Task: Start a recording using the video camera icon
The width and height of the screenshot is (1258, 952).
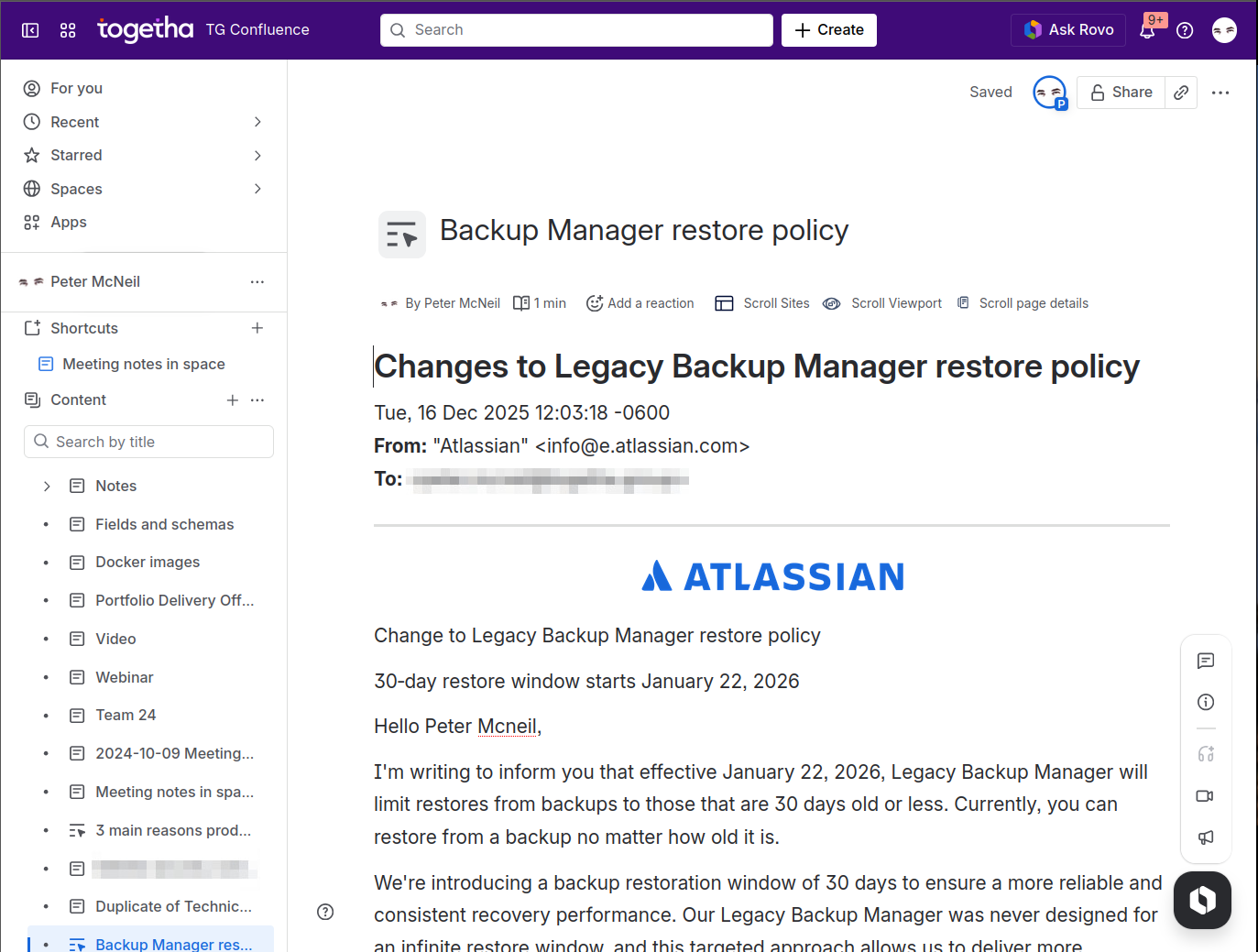Action: (x=1205, y=795)
